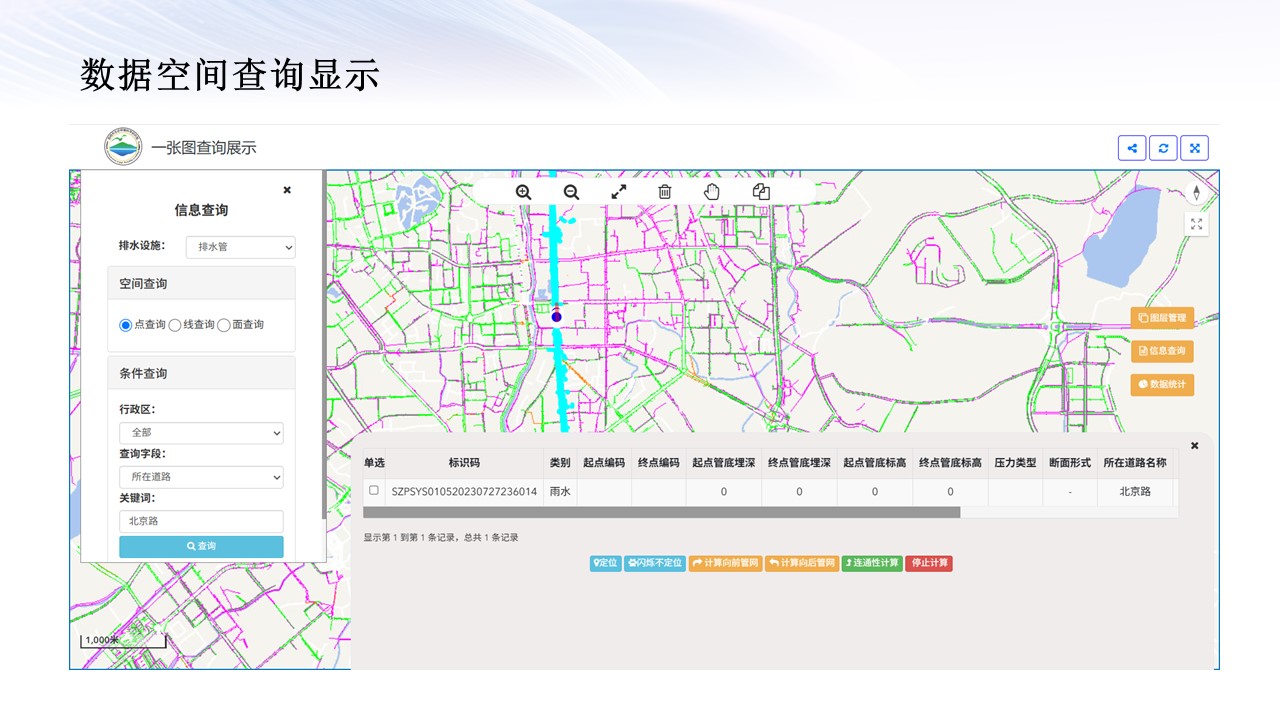Click the red 停止计算 button

pyautogui.click(x=929, y=563)
